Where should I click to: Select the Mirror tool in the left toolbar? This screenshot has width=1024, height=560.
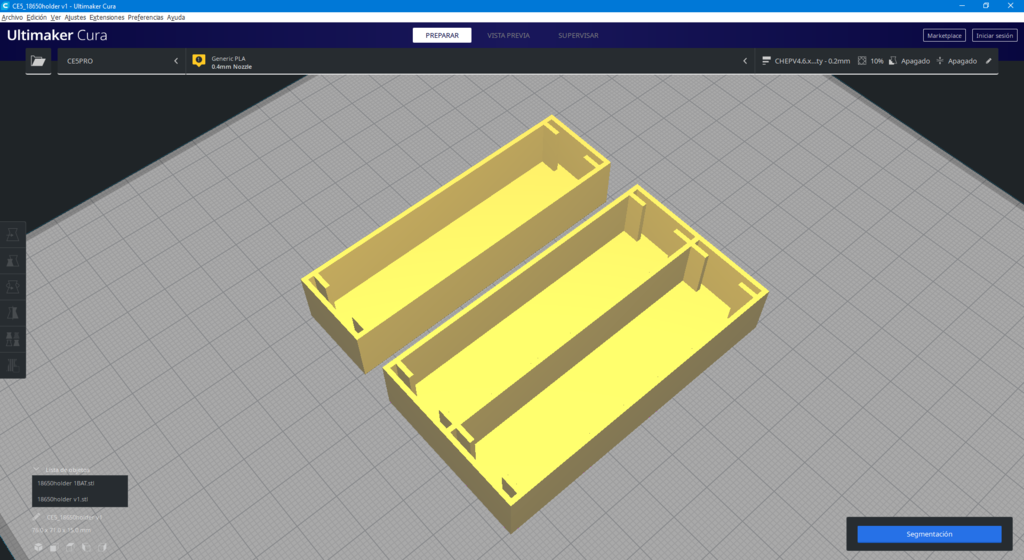pyautogui.click(x=12, y=313)
